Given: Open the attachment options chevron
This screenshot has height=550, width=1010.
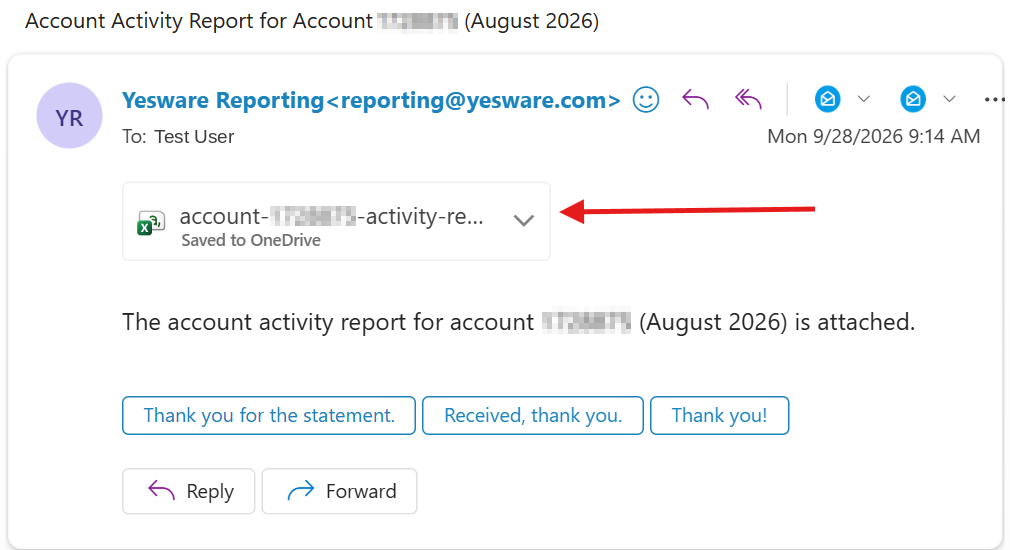Looking at the screenshot, I should [524, 221].
